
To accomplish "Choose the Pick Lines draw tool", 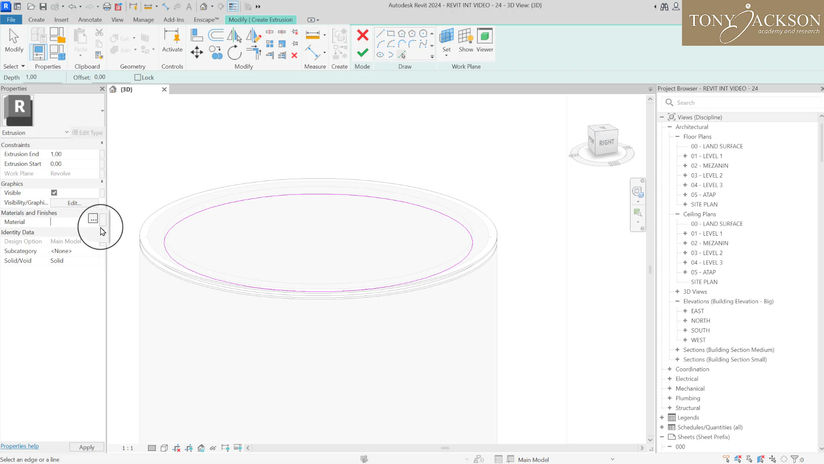I will pyautogui.click(x=401, y=55).
